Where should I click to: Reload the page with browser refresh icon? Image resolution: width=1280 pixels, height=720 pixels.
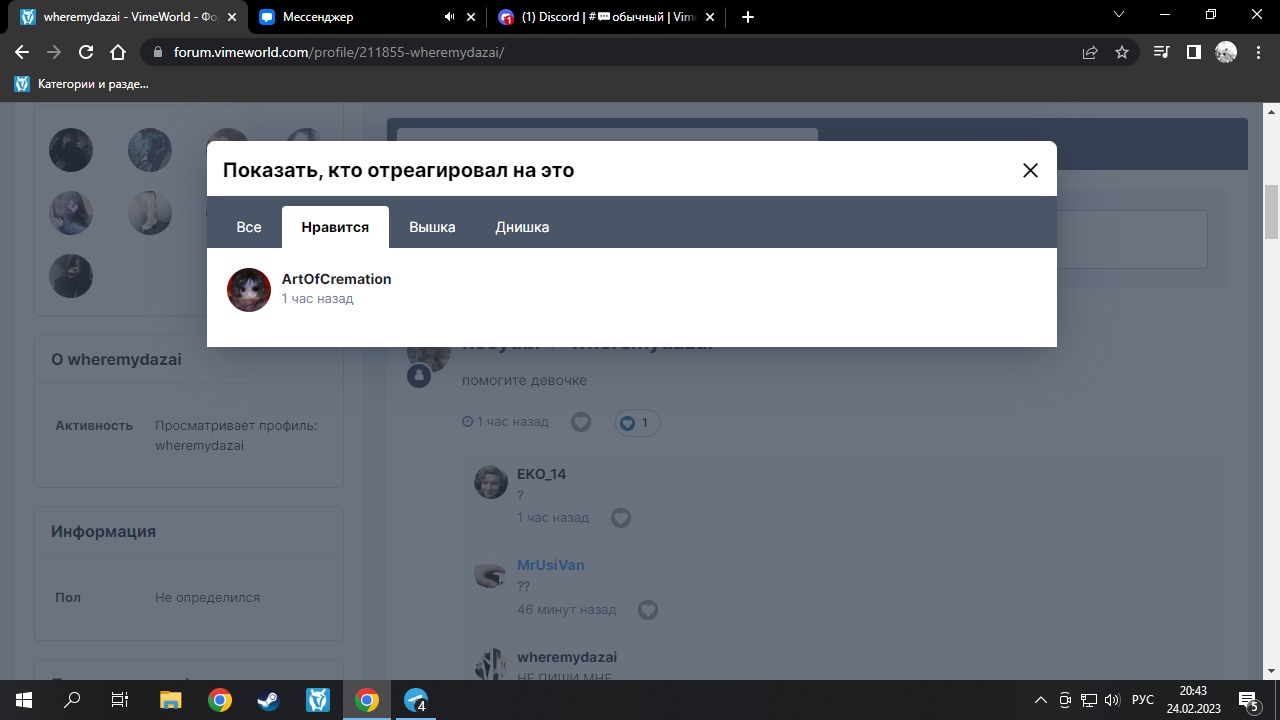pos(86,52)
